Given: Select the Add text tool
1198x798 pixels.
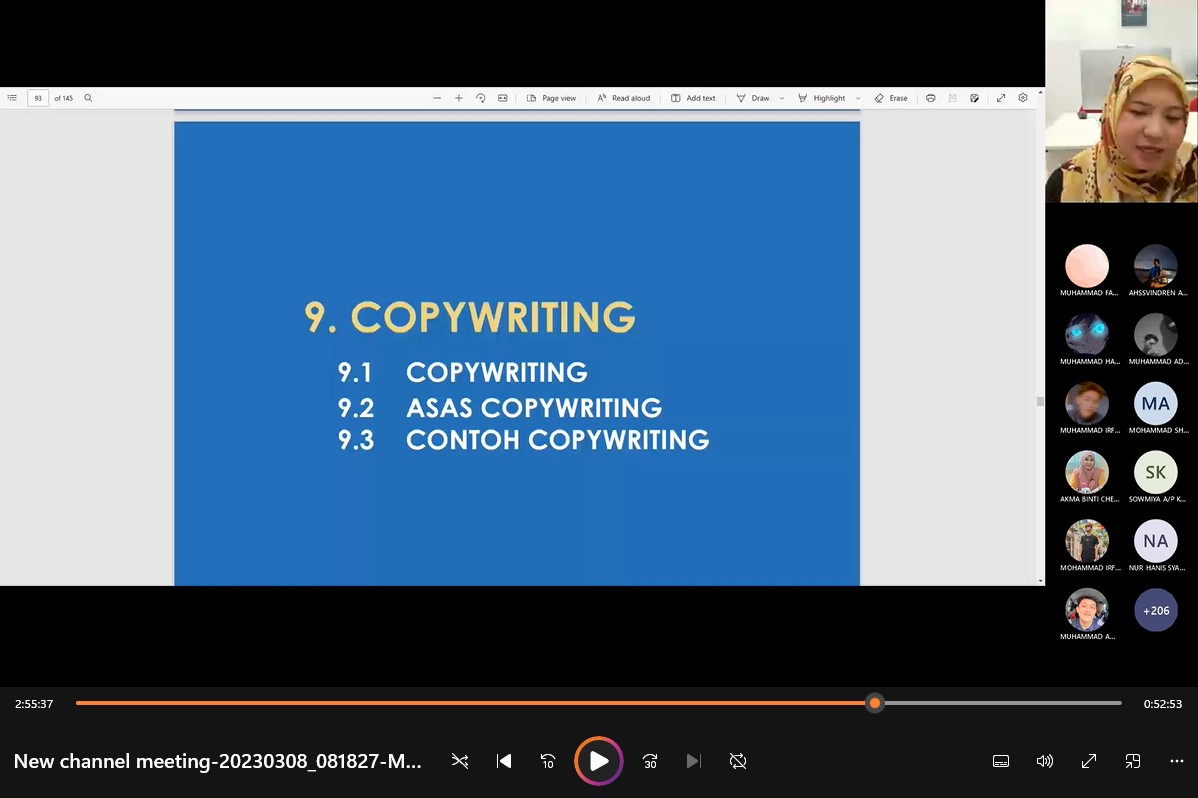Looking at the screenshot, I should click(x=693, y=98).
